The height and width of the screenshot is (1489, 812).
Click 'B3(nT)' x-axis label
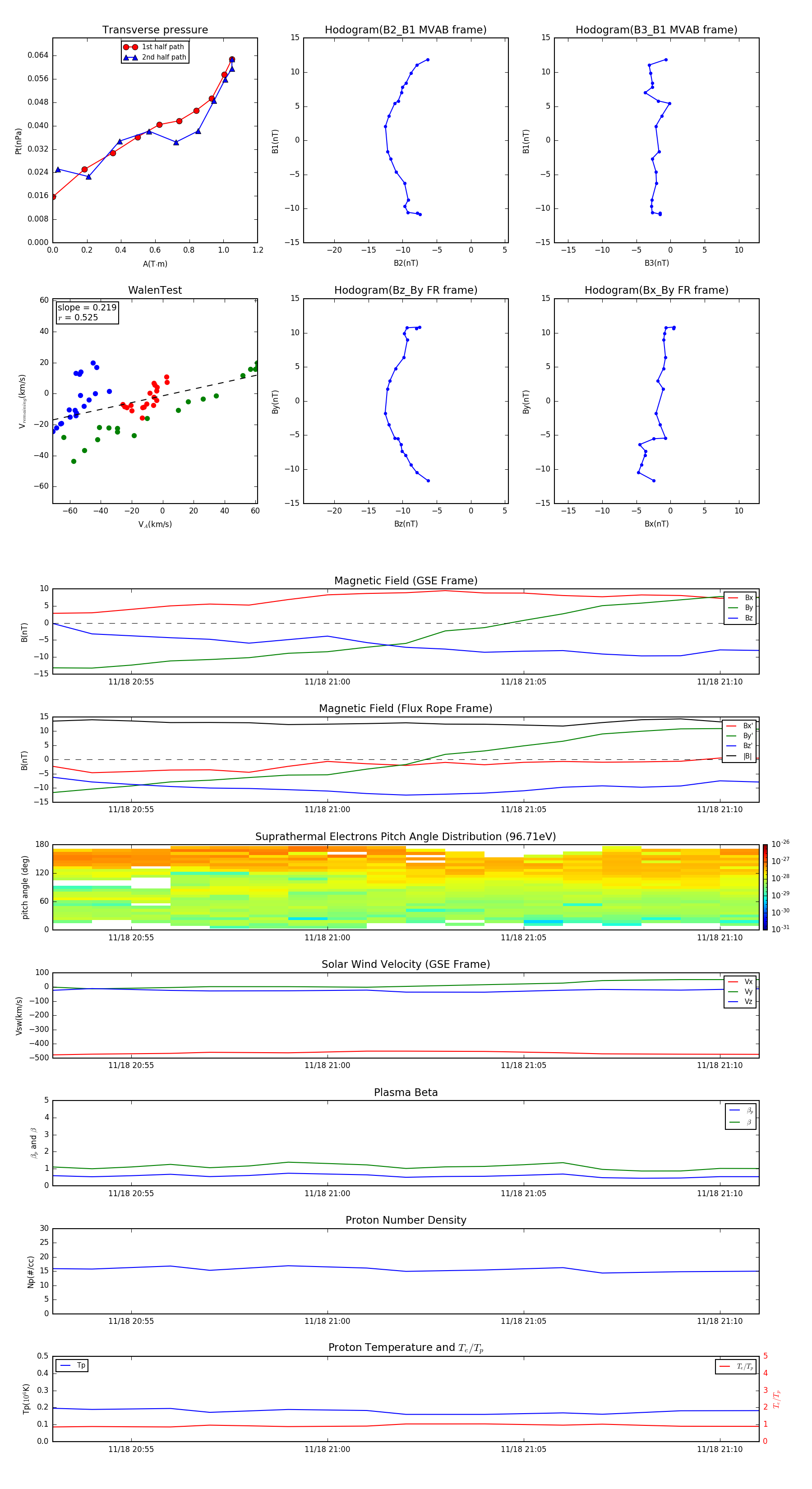click(x=656, y=263)
